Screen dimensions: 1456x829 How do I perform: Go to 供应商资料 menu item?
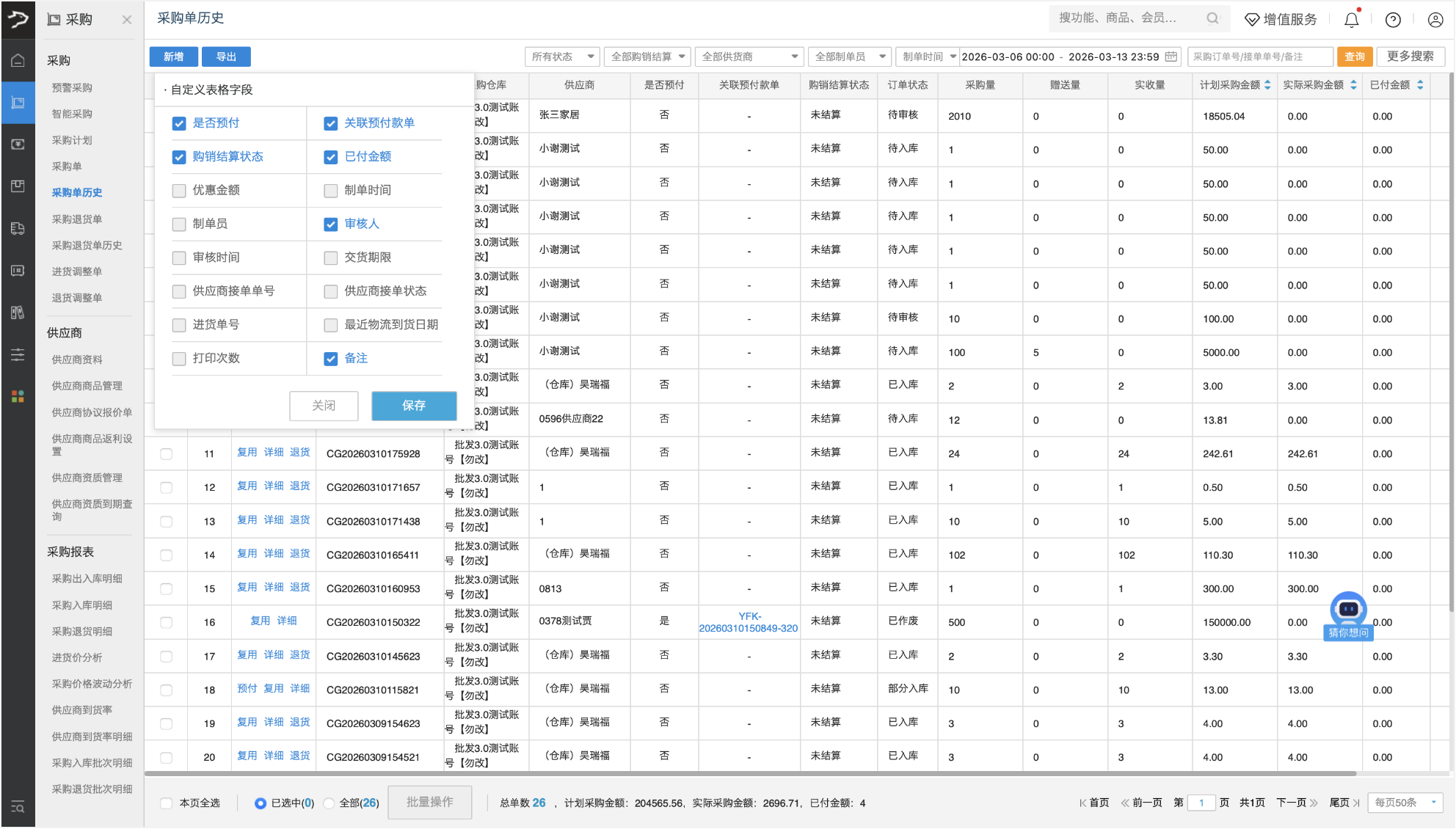[77, 359]
